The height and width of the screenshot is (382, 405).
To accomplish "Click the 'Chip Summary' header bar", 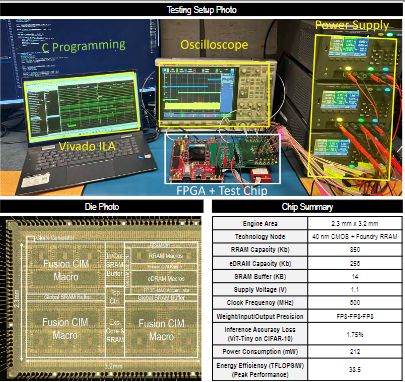I will [x=307, y=207].
